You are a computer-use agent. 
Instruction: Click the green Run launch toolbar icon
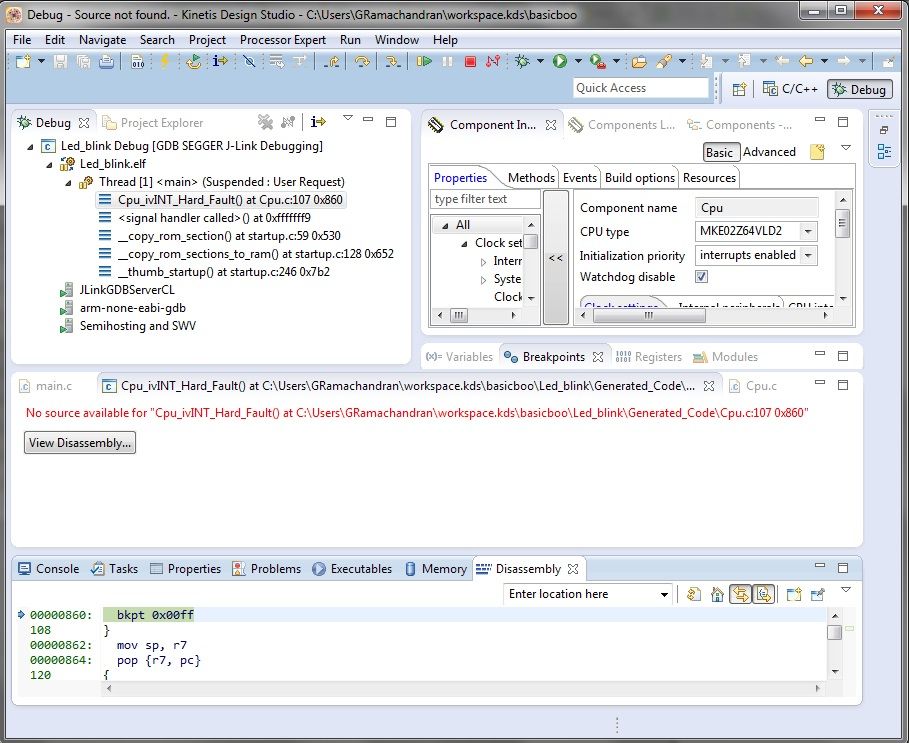click(560, 61)
